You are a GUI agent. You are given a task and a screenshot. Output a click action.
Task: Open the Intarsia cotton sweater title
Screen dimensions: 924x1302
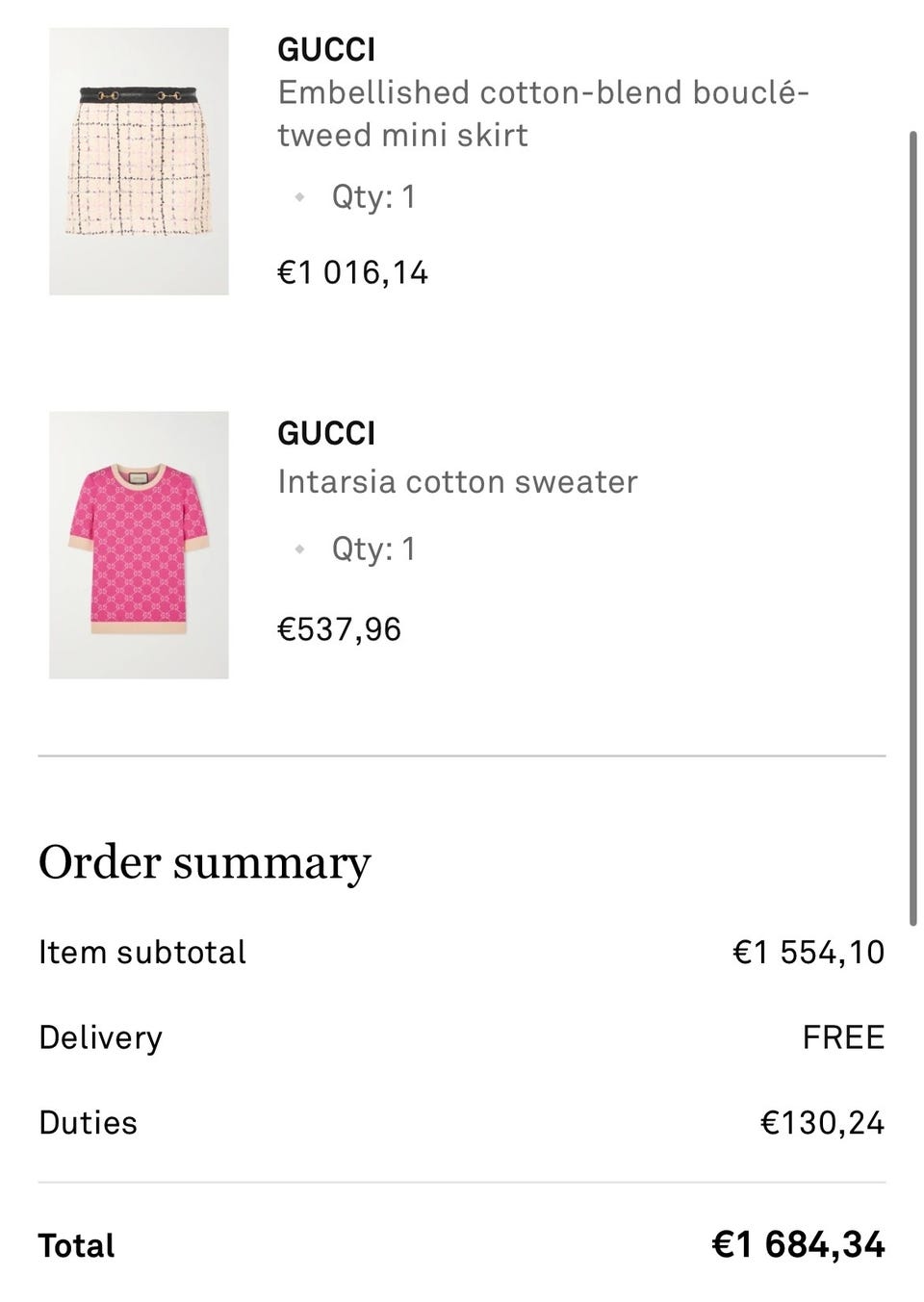click(457, 481)
